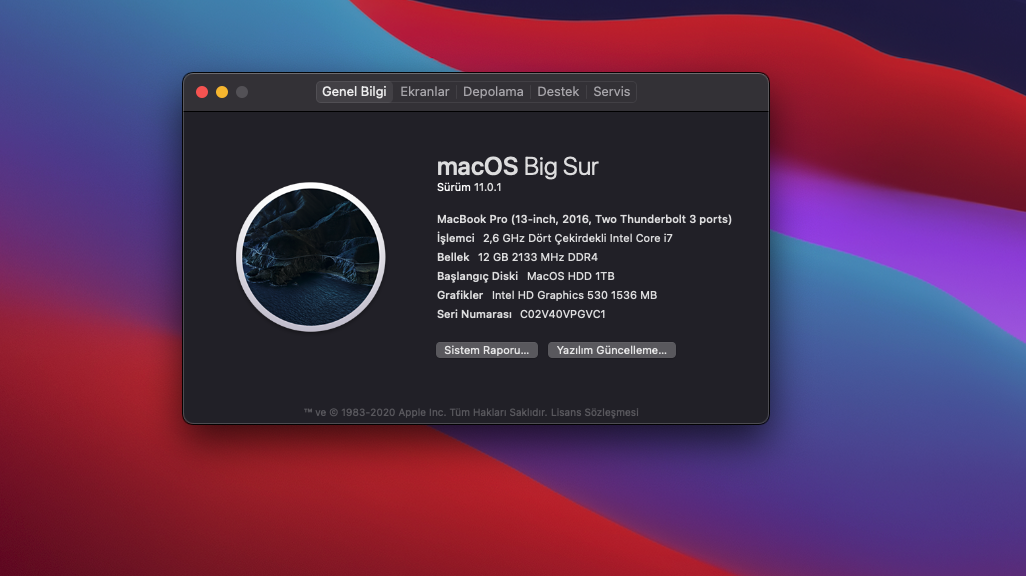
Task: Close the window with the red button
Action: 202,92
